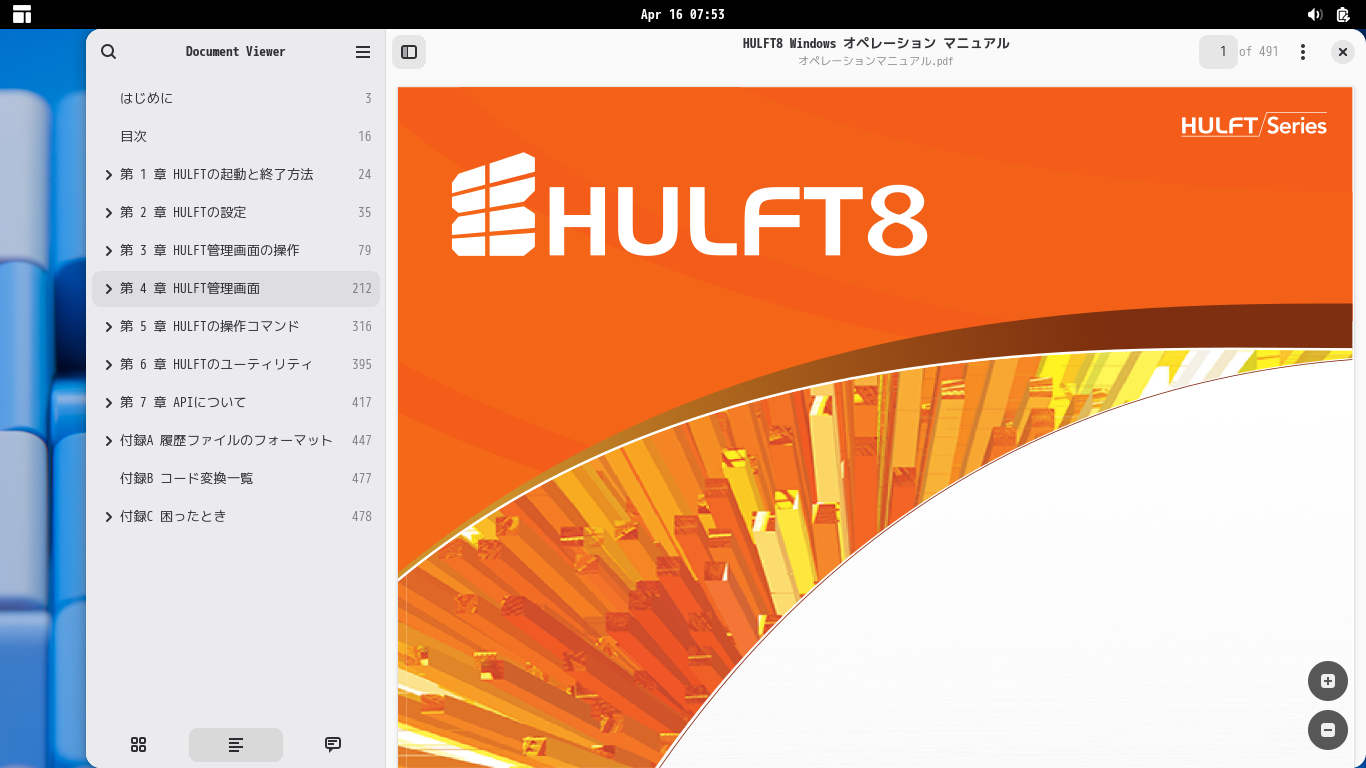Image resolution: width=1366 pixels, height=768 pixels.
Task: Click the Document Viewer sidebar title
Action: pos(236,52)
